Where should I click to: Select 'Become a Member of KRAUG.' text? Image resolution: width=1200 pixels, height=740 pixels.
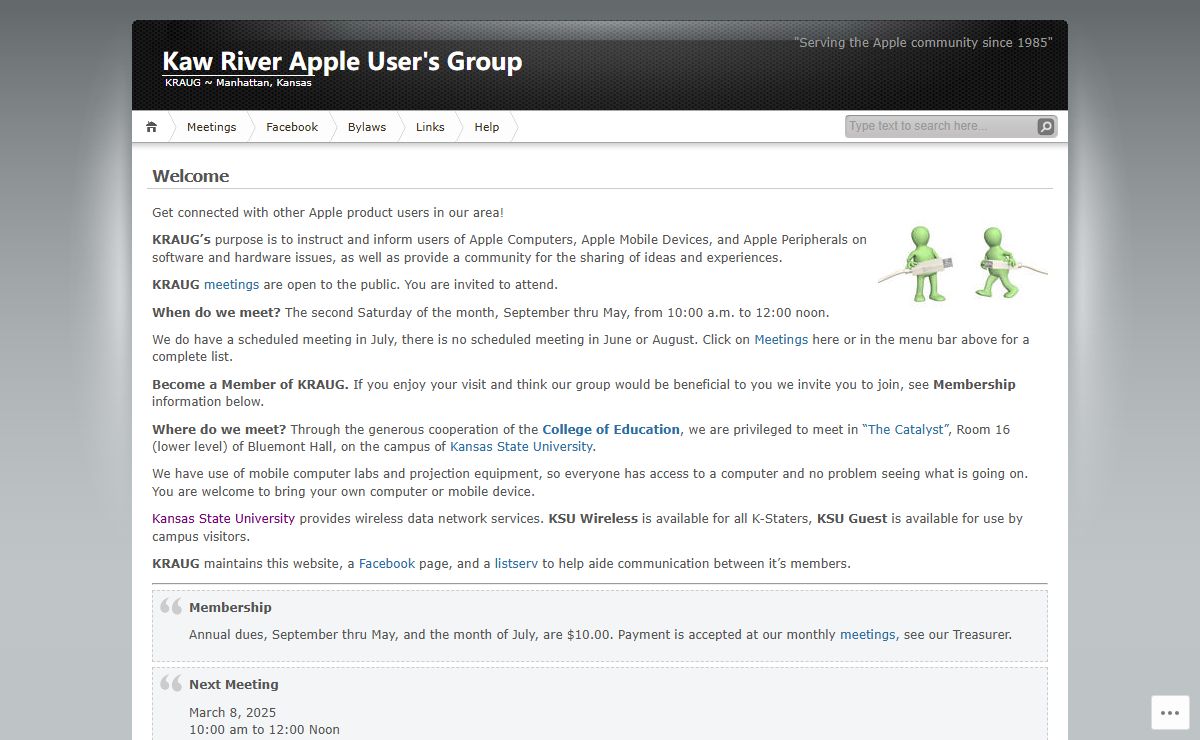[250, 385]
